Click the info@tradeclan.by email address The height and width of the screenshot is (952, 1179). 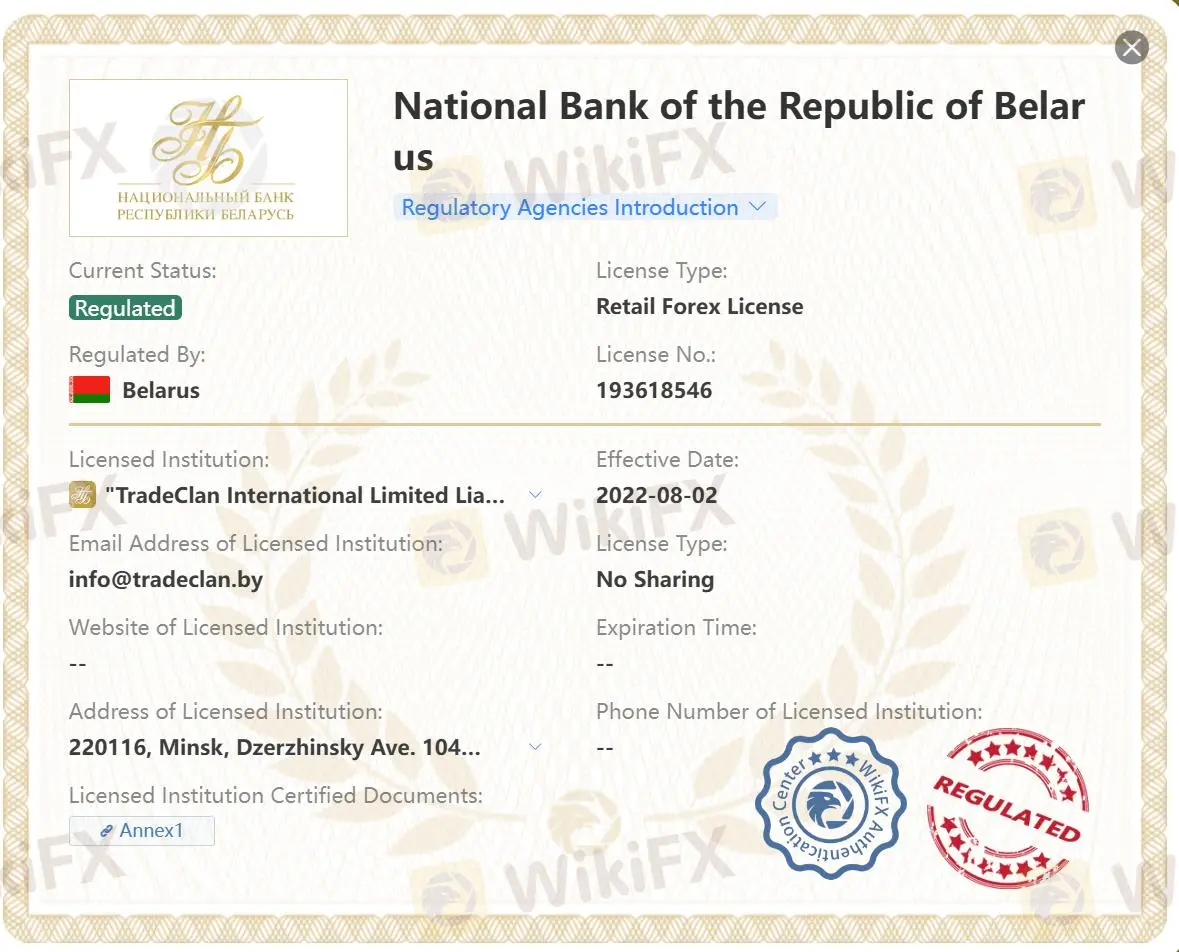[166, 580]
